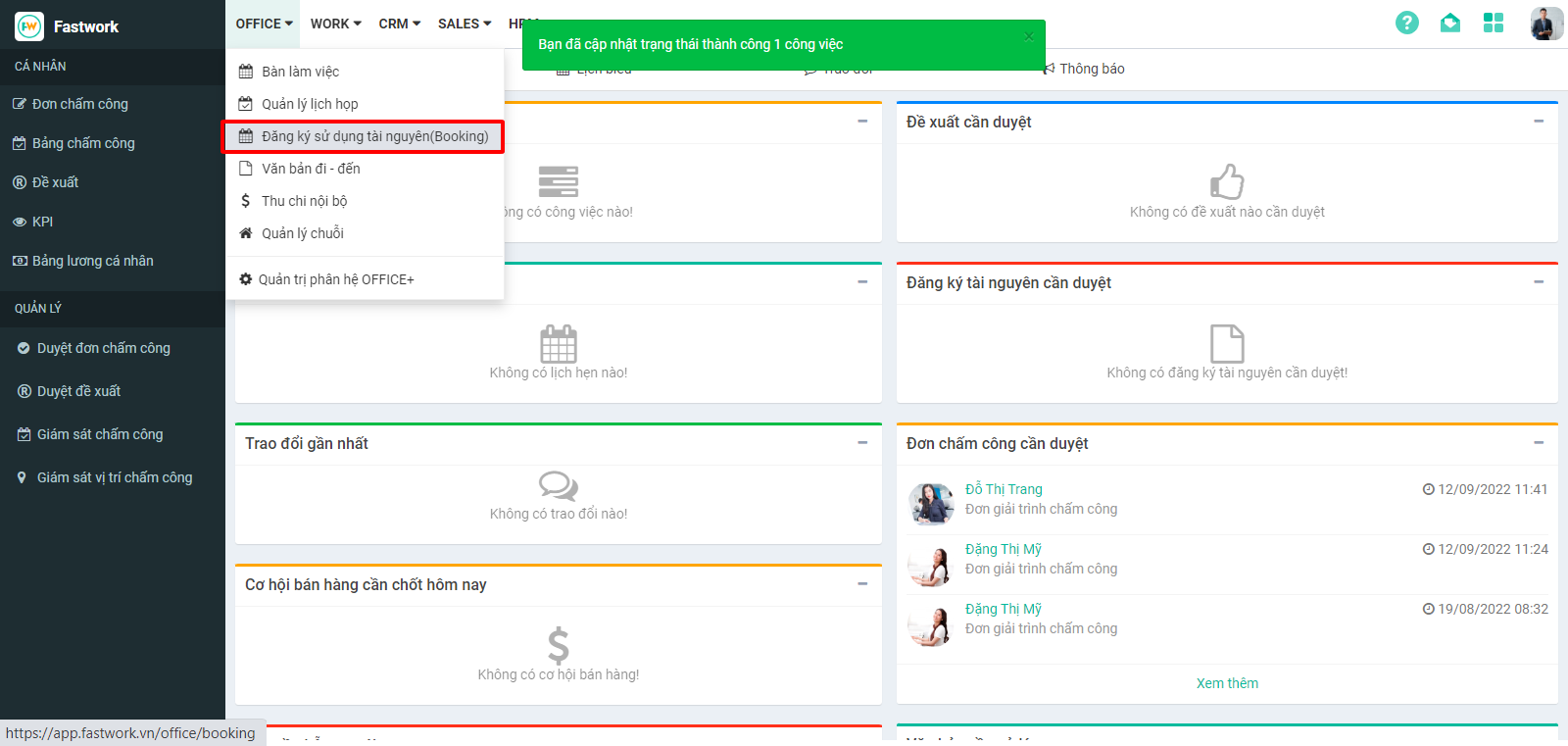
Task: Select Quản lý lịch họp menu item
Action: click(x=310, y=104)
